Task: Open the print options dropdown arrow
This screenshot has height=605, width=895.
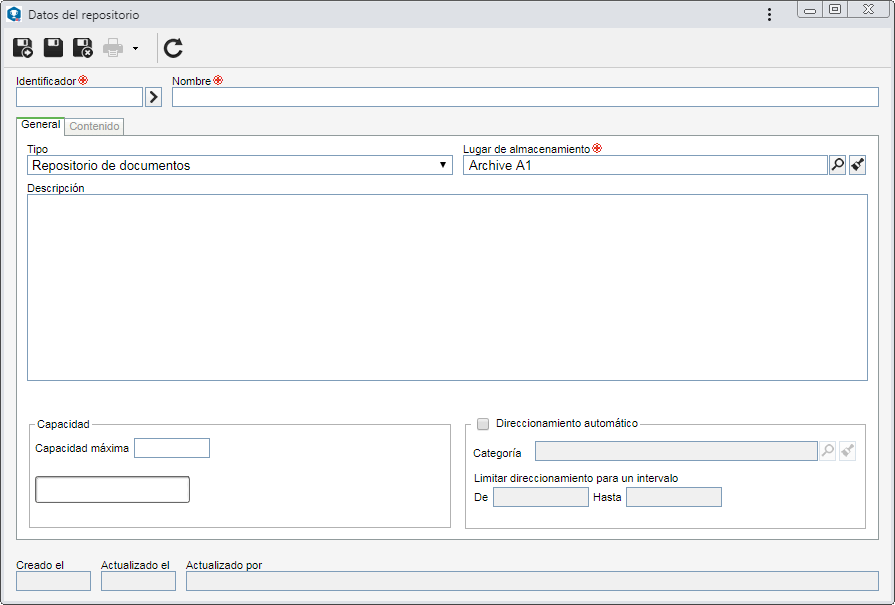Action: click(x=135, y=49)
